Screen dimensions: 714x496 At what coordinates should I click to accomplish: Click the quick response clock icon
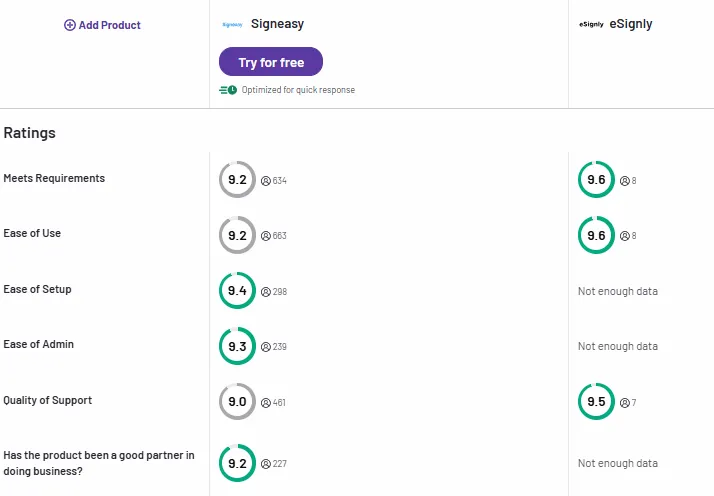[x=228, y=90]
